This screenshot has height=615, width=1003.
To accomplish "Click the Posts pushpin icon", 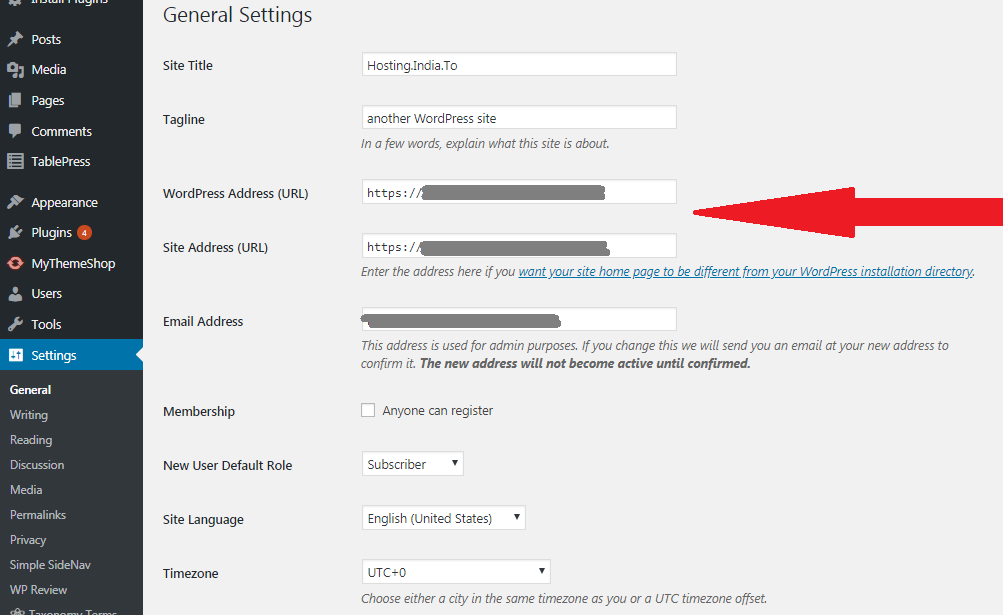I will [15, 39].
